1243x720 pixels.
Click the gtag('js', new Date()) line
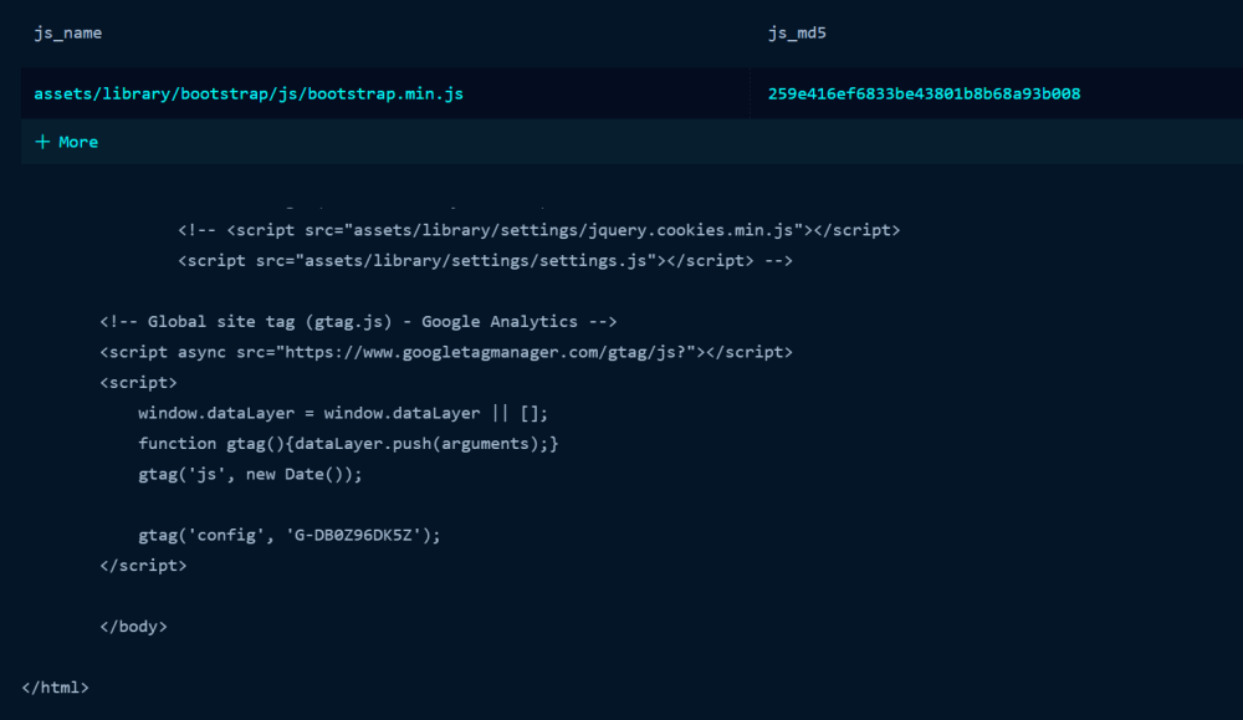tap(251, 474)
